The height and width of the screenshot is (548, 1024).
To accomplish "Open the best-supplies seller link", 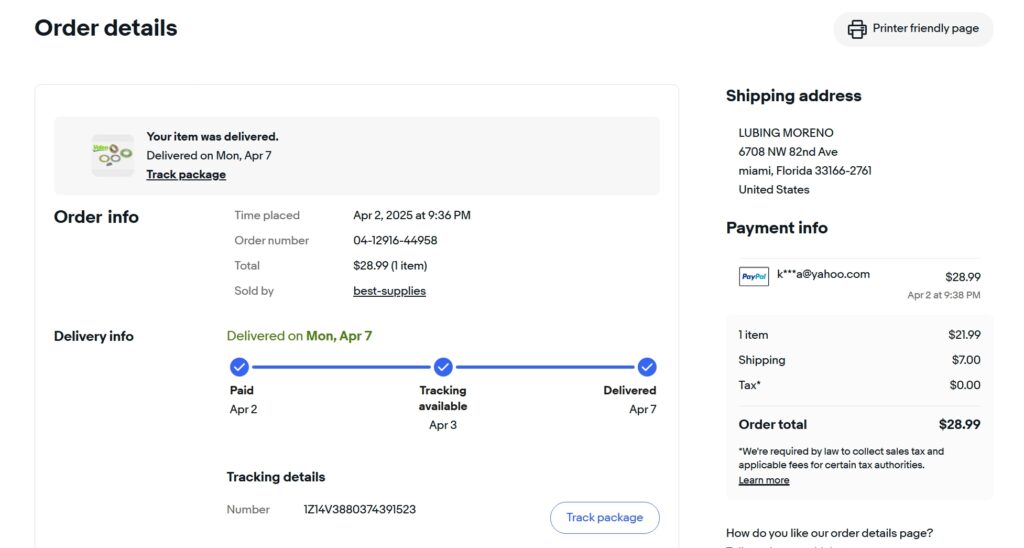I will click(389, 291).
